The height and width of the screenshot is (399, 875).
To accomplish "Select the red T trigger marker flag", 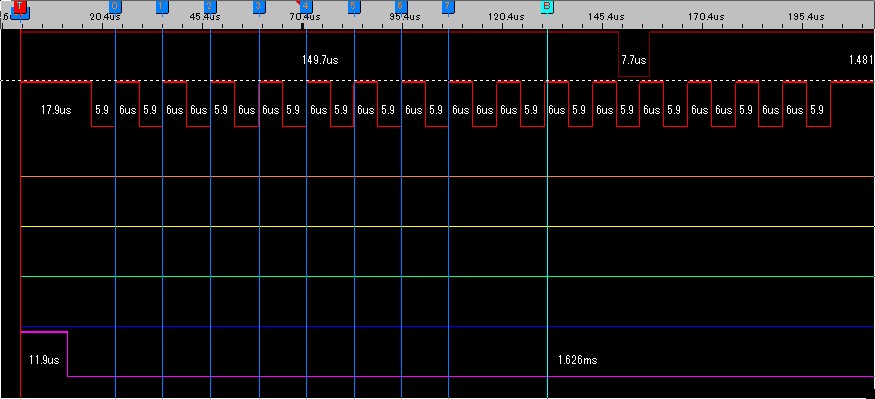I will coord(20,7).
